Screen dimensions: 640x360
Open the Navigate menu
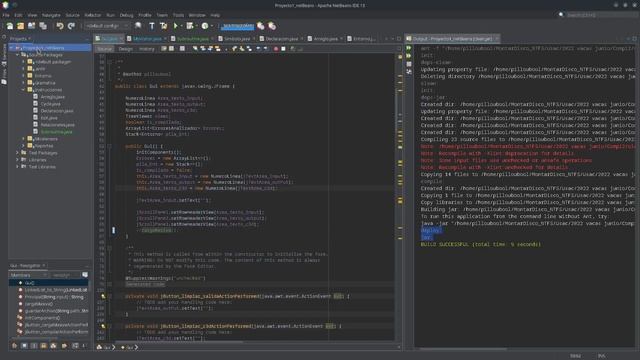click(51, 15)
